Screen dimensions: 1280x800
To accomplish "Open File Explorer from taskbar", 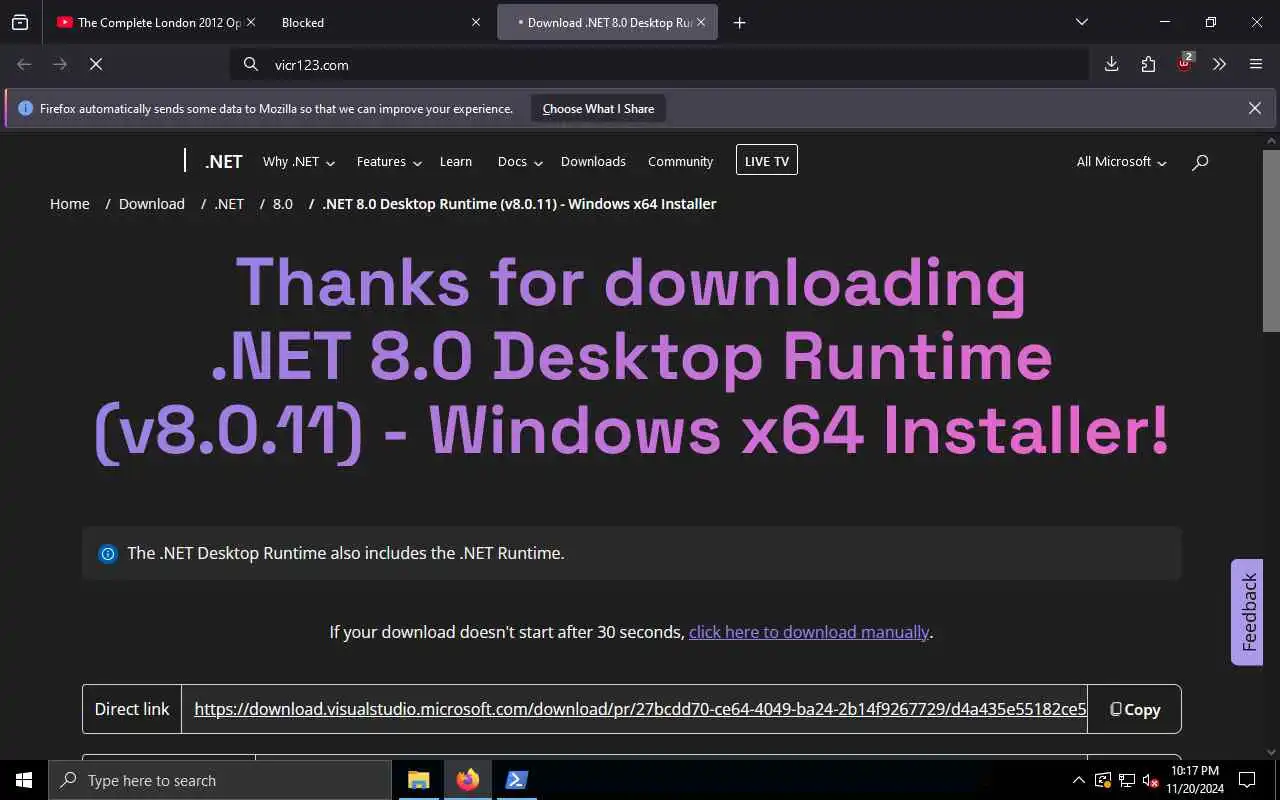I will (419, 780).
